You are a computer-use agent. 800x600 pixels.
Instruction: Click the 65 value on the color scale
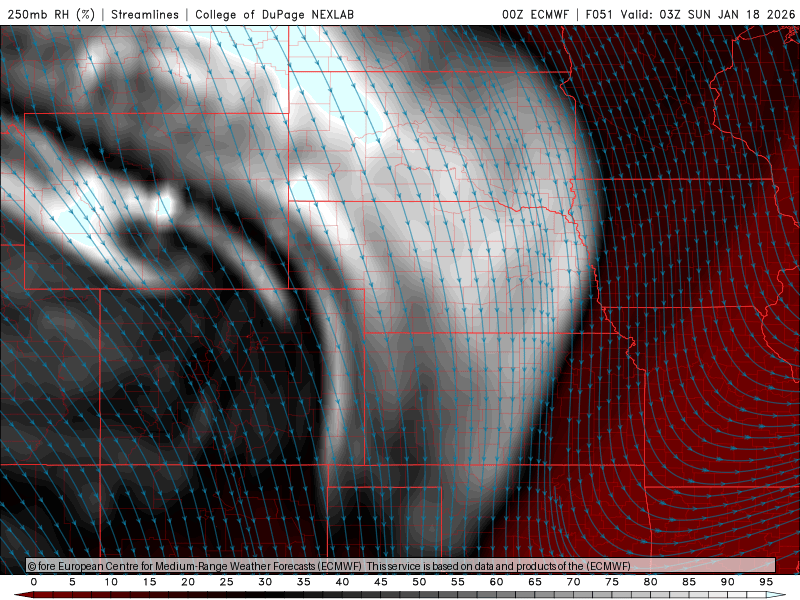click(535, 582)
